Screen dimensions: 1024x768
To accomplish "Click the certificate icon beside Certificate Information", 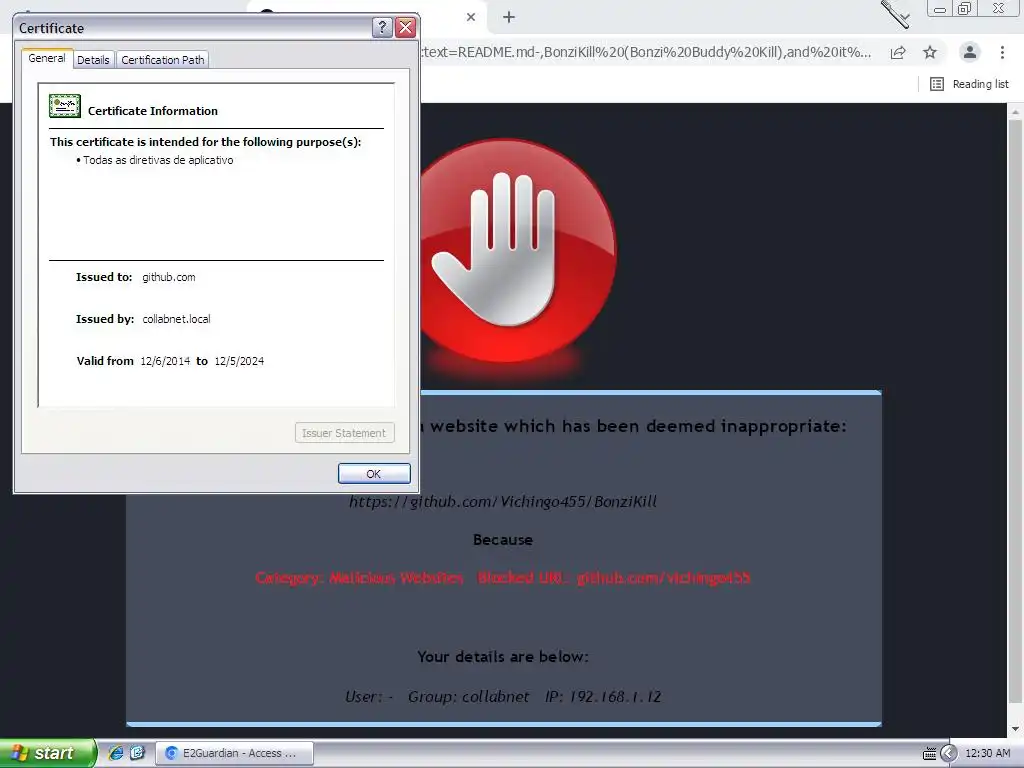I will [x=65, y=106].
